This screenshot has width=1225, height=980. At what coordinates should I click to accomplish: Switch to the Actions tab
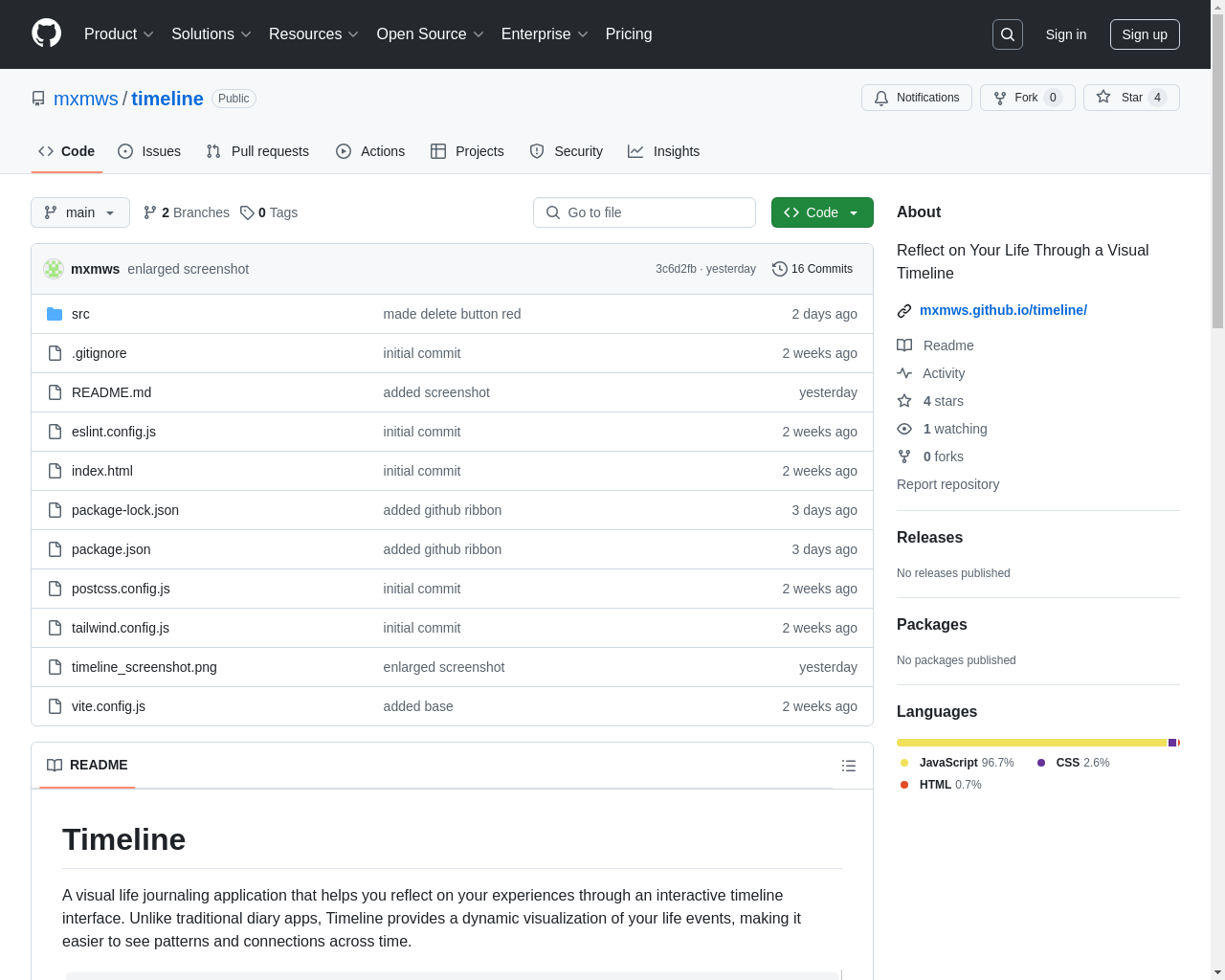[370, 151]
